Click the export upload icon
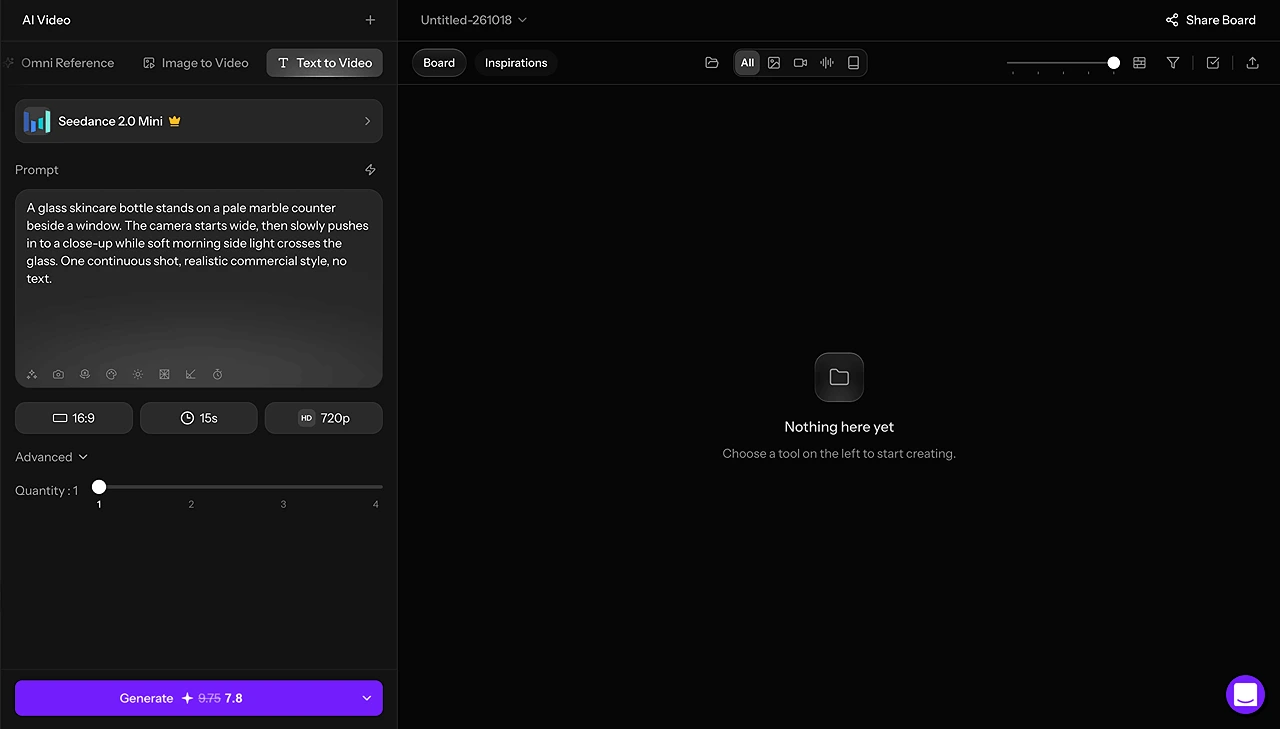 click(1252, 63)
